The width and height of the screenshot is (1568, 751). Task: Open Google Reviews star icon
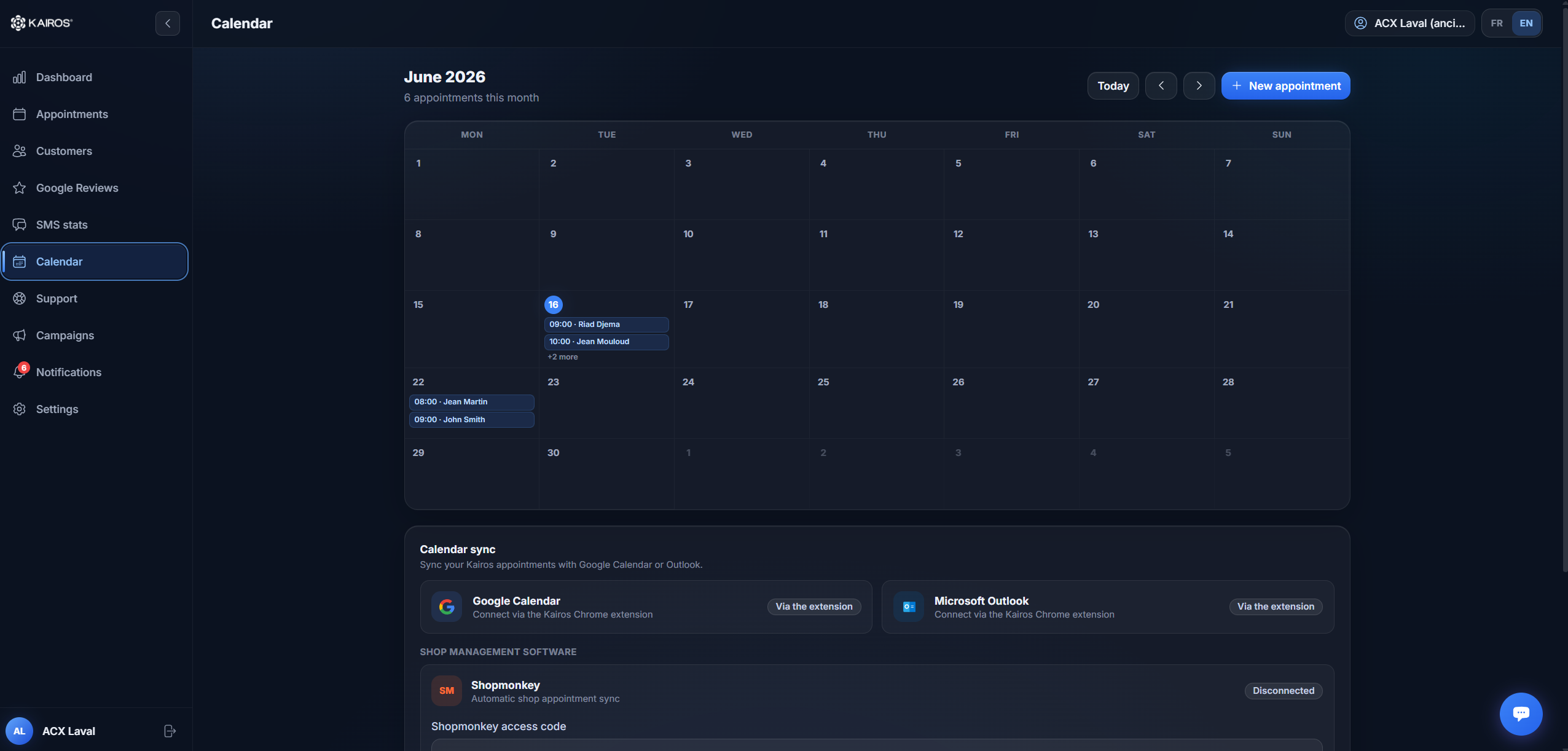pos(20,188)
